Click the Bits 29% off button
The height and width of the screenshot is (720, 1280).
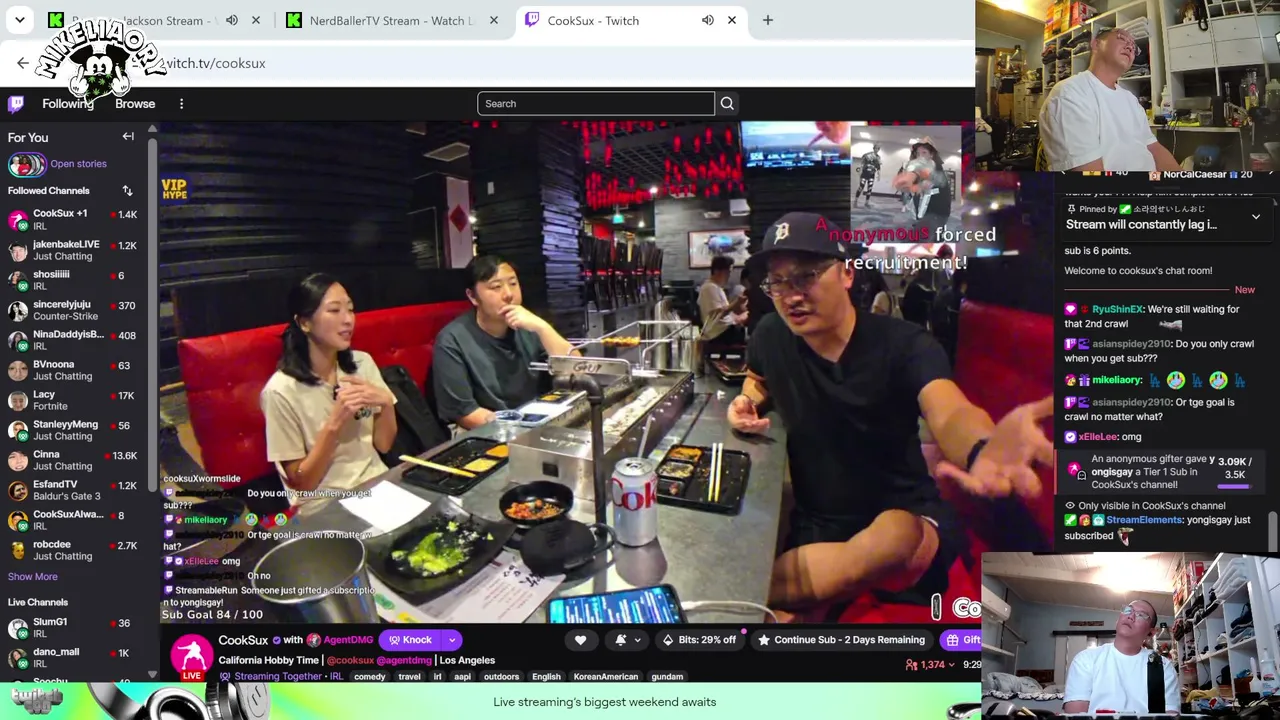pyautogui.click(x=699, y=640)
